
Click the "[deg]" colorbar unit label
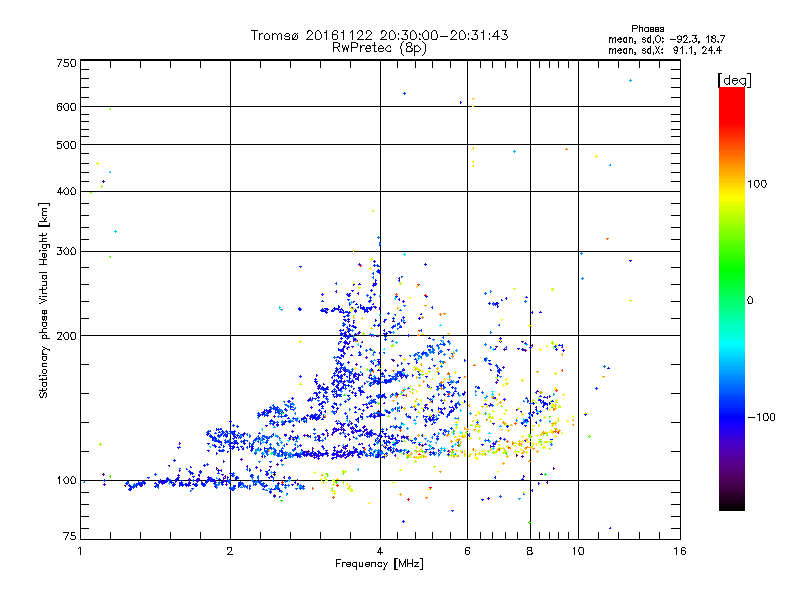(734, 80)
